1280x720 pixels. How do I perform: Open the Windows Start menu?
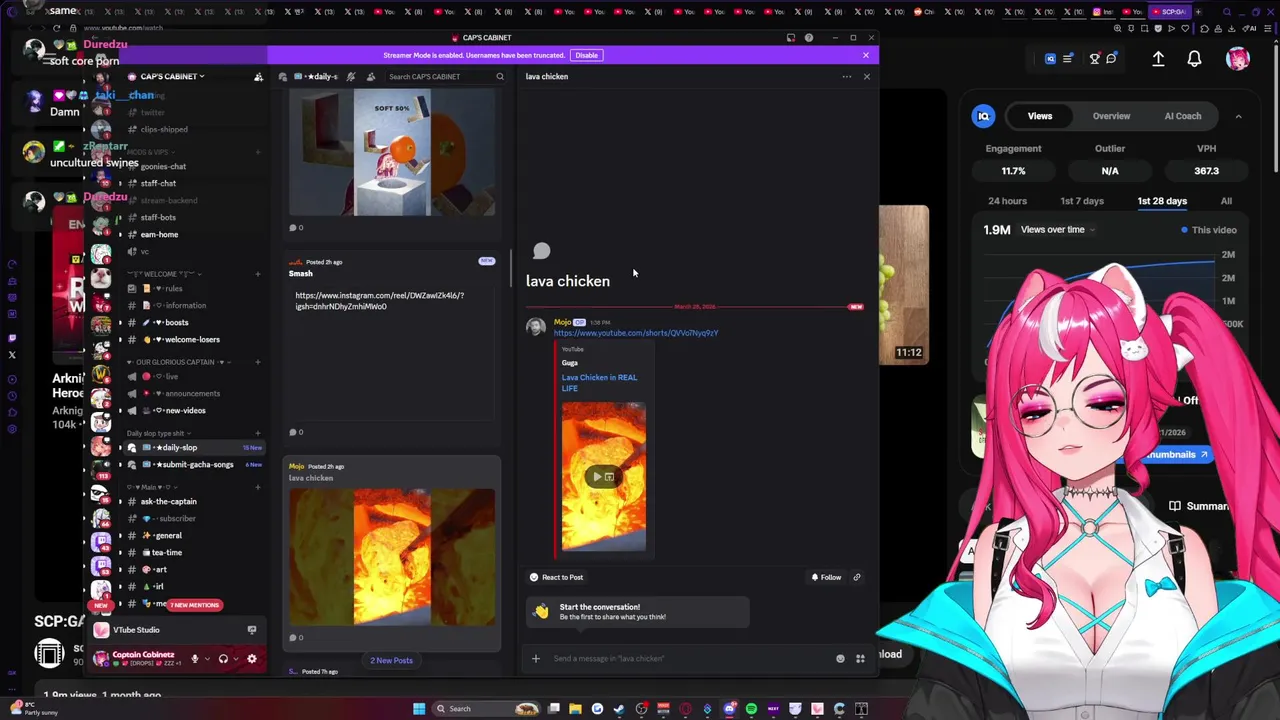coord(419,709)
